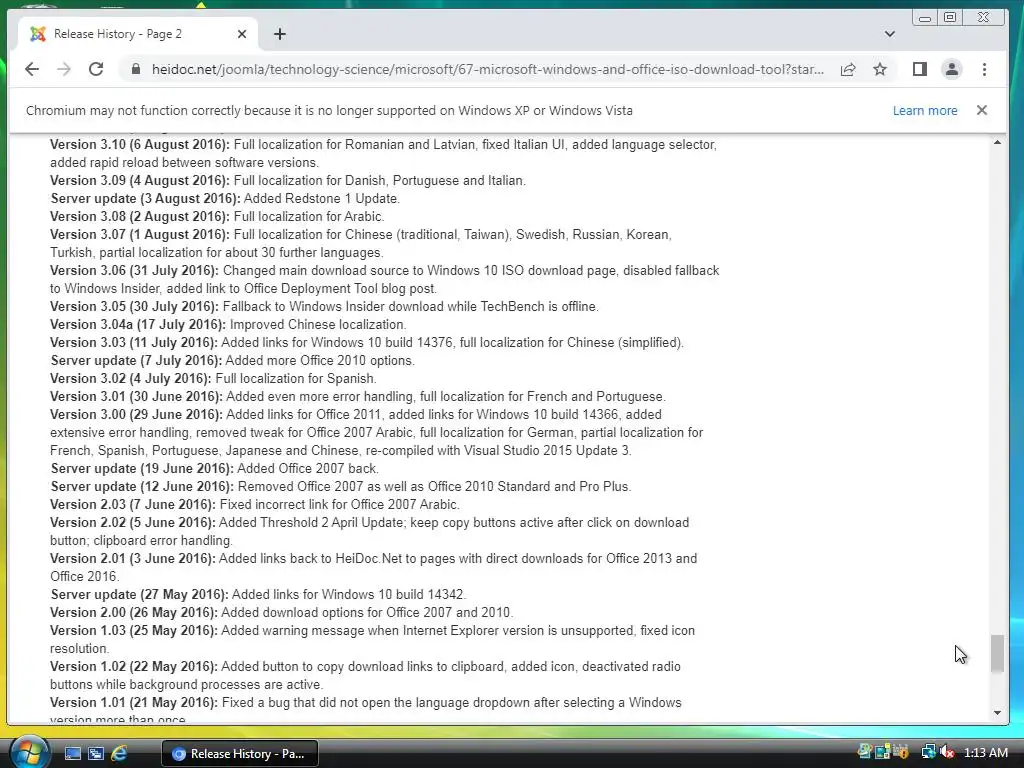Click 'Version 3.05 (30 July 2016):' text

[x=135, y=306]
